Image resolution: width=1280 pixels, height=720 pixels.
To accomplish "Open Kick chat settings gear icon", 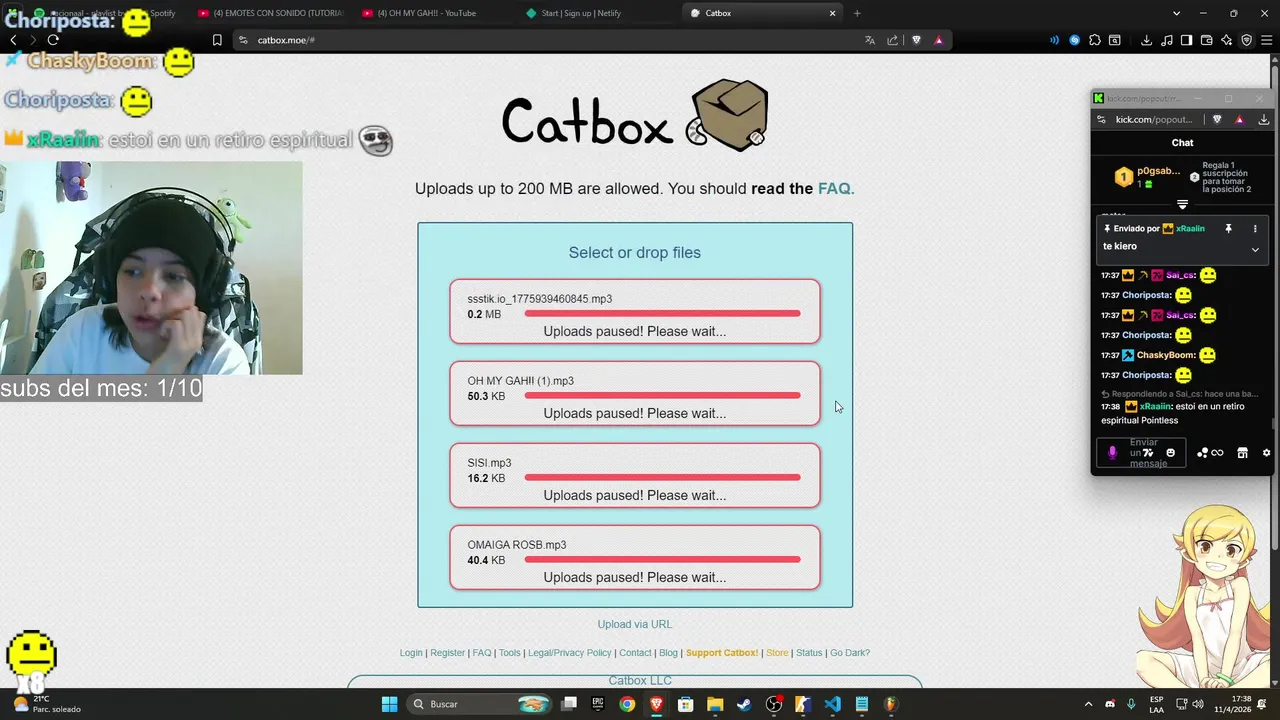I will [x=1266, y=453].
